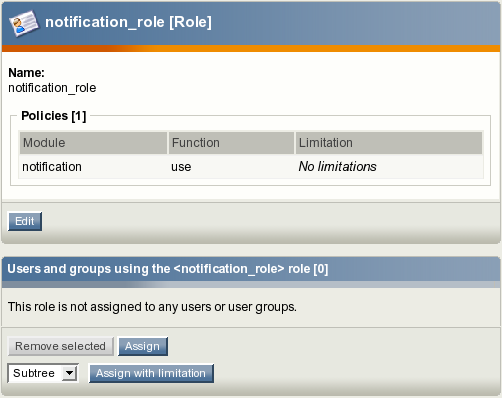Click the Assign button
Image resolution: width=502 pixels, height=398 pixels.
click(143, 346)
